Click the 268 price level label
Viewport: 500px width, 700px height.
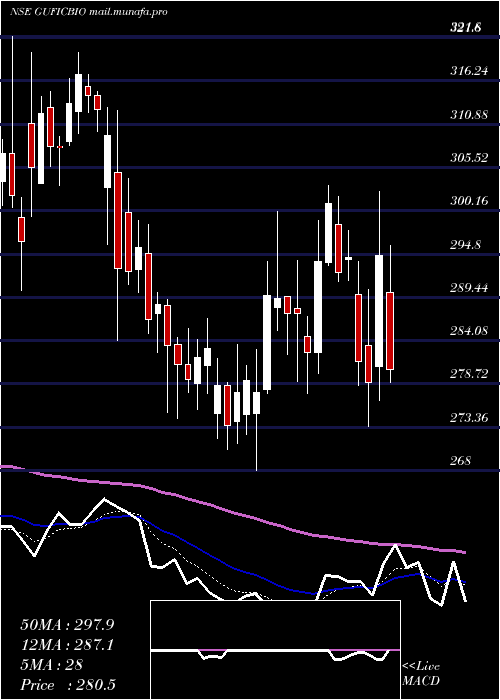coord(460,461)
